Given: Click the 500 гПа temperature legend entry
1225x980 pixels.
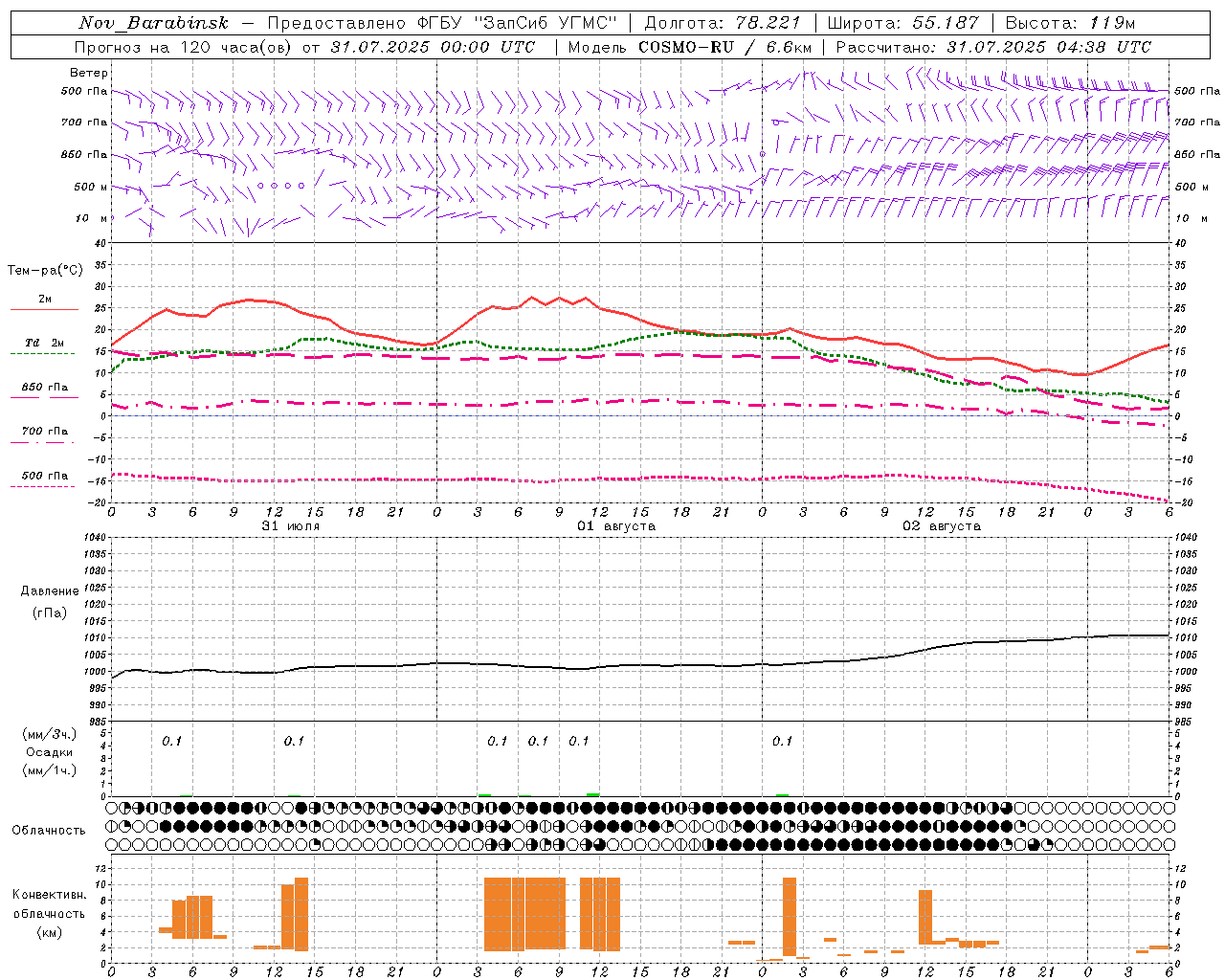Looking at the screenshot, I should click(44, 479).
